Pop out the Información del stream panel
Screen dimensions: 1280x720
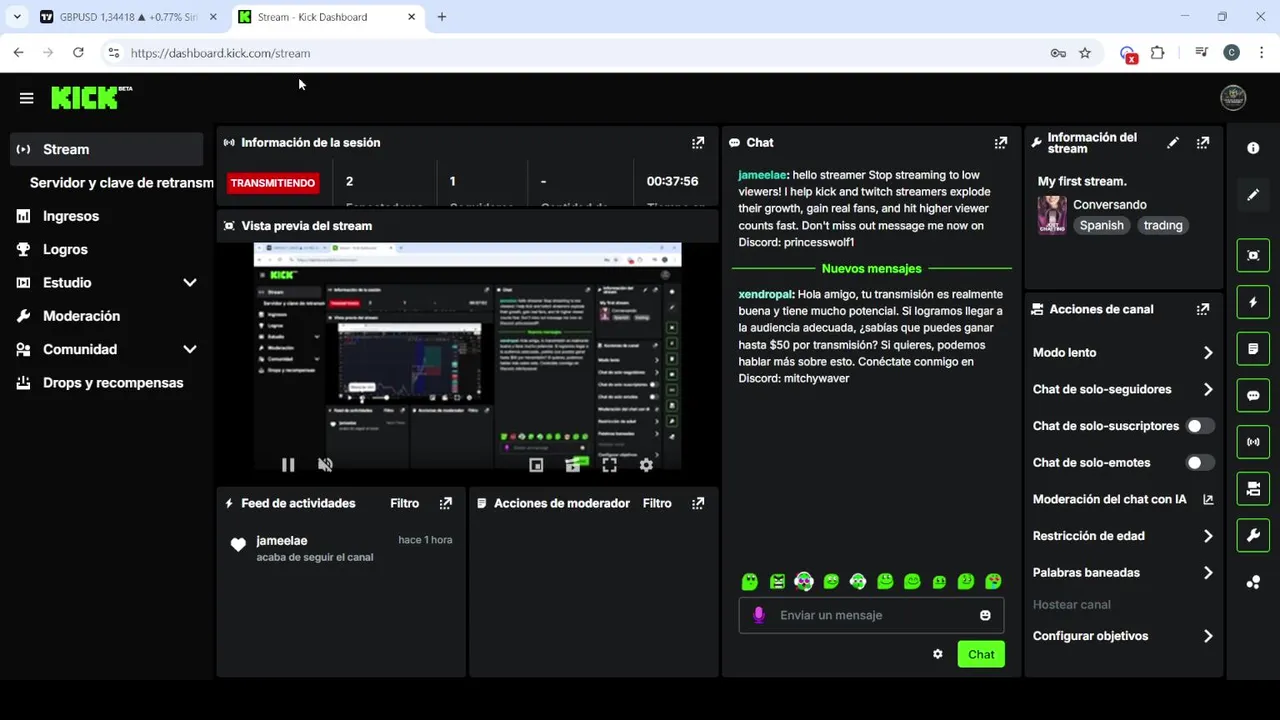pos(1203,143)
